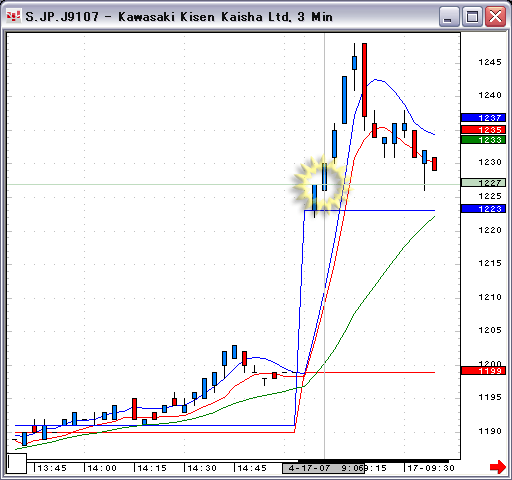Minimize the Kawasaki Kisen chart window
The height and width of the screenshot is (480, 512).
click(x=449, y=17)
